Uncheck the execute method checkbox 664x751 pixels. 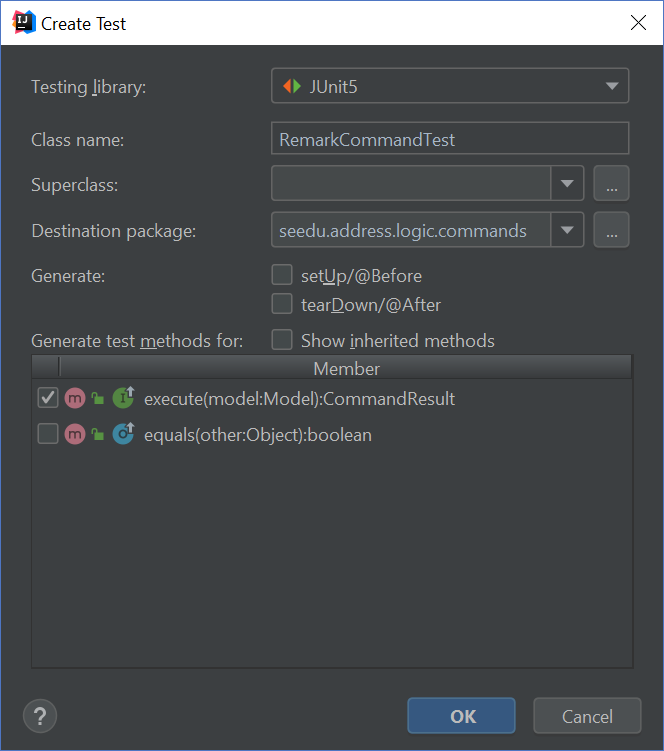click(x=47, y=398)
